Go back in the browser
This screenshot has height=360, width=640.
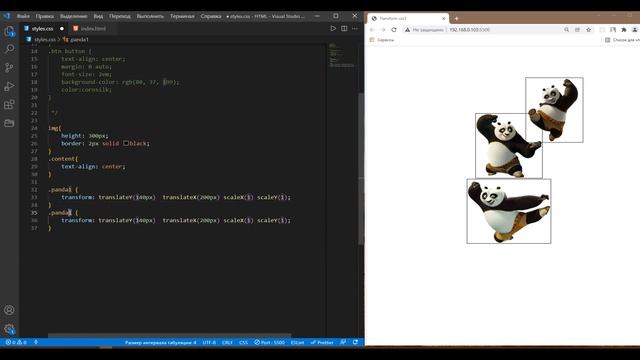pos(372,30)
